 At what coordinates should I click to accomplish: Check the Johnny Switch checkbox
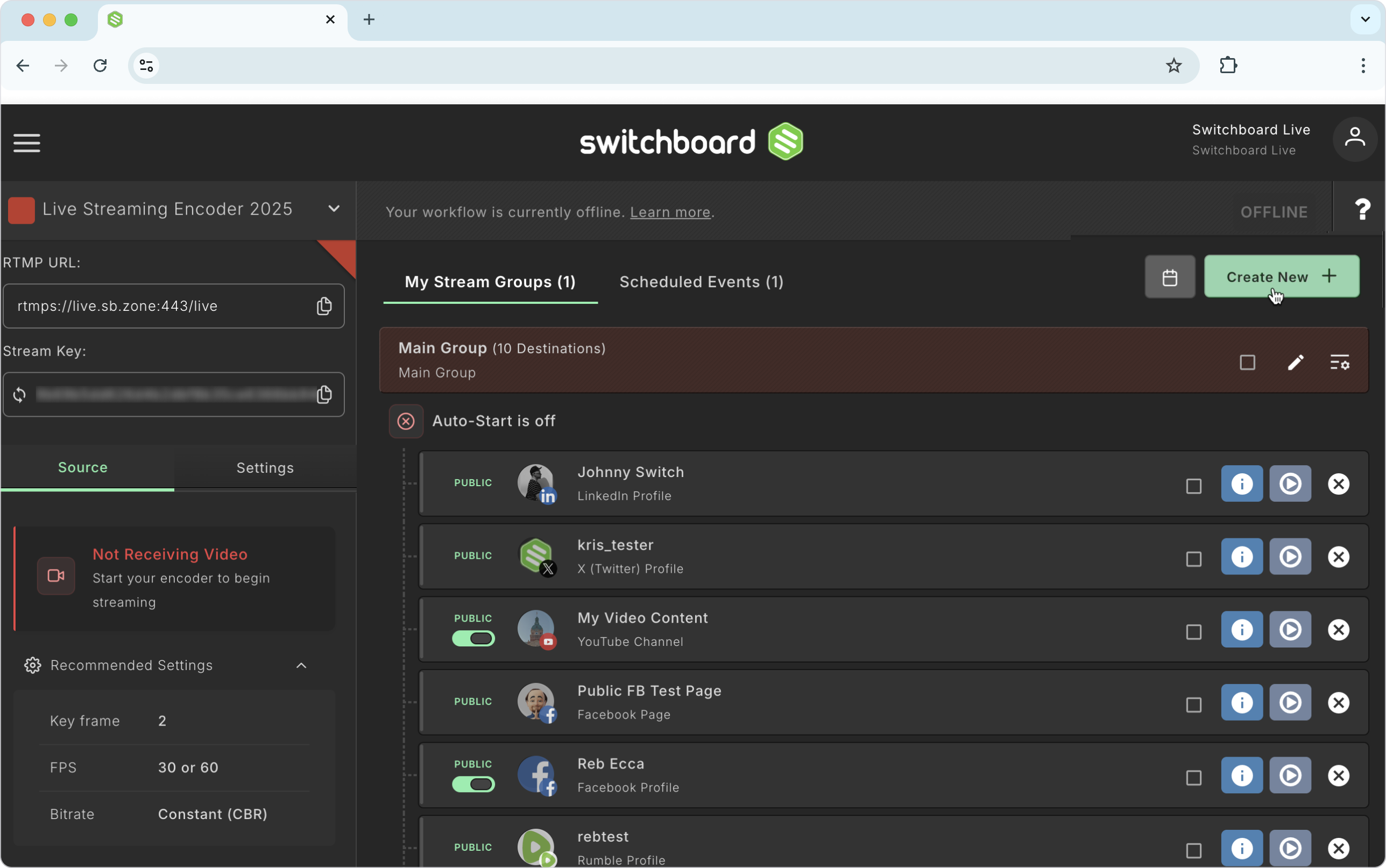click(1194, 486)
